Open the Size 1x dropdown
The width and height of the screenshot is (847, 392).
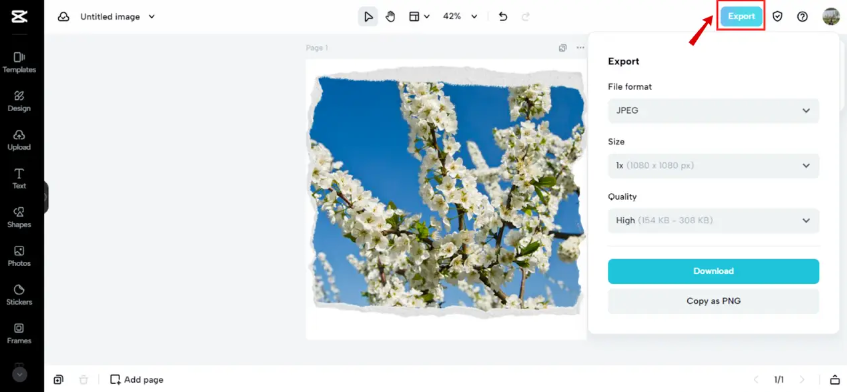tap(713, 166)
